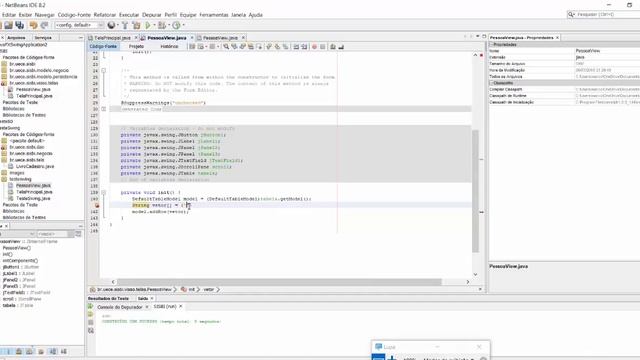
Task: Collapse the comment fold at line 24
Action: (104, 71)
